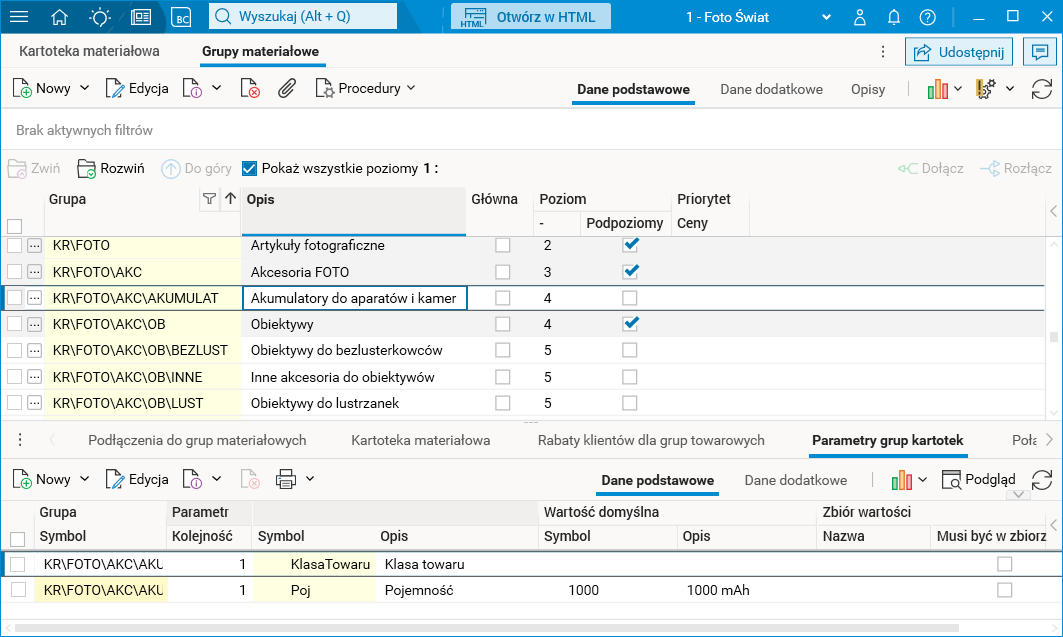This screenshot has width=1063, height=637.
Task: Click the paperclip attachments icon
Action: click(x=287, y=88)
